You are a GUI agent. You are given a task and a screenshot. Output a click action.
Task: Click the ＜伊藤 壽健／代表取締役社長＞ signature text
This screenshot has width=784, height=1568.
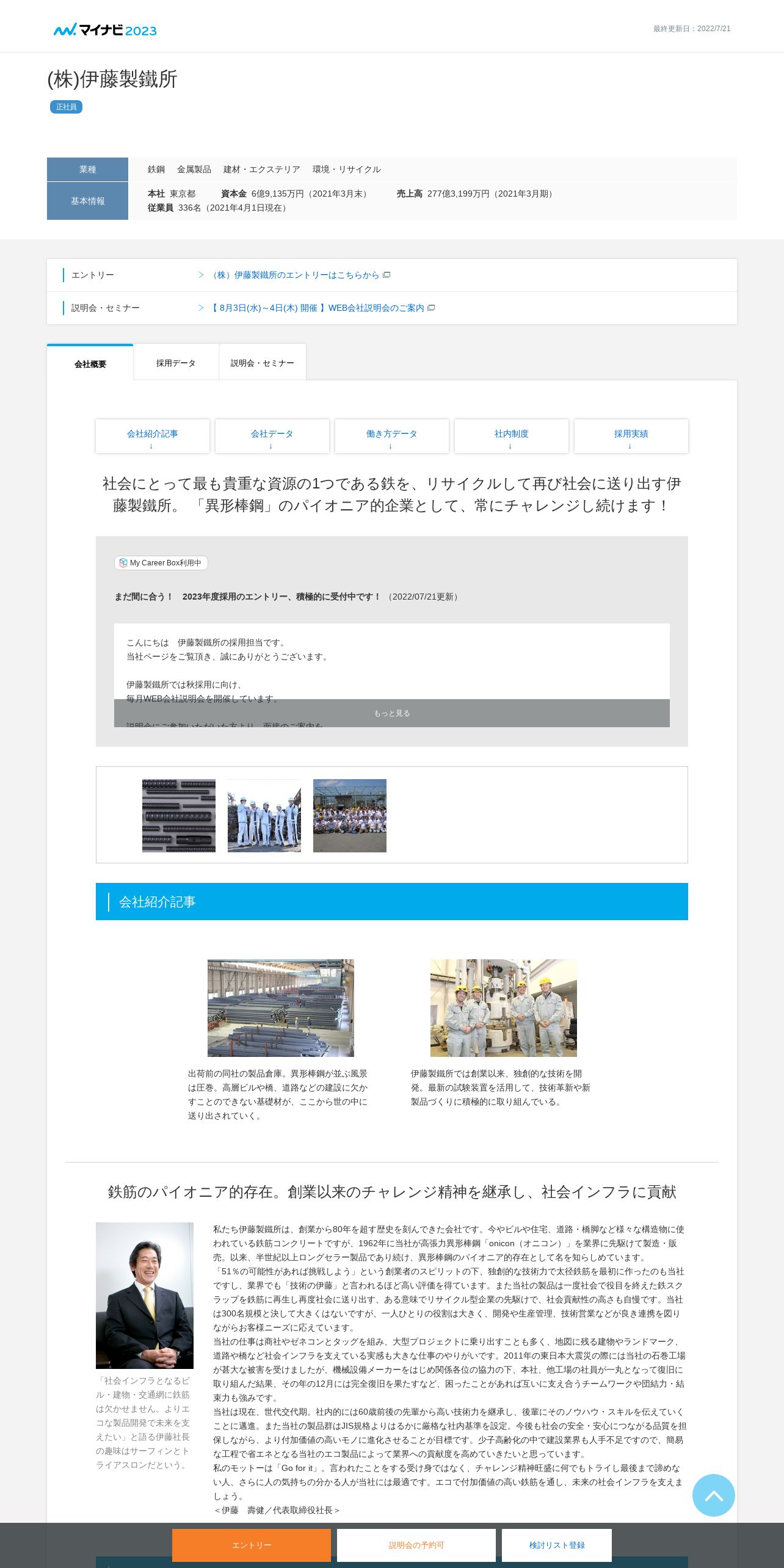click(x=277, y=1510)
